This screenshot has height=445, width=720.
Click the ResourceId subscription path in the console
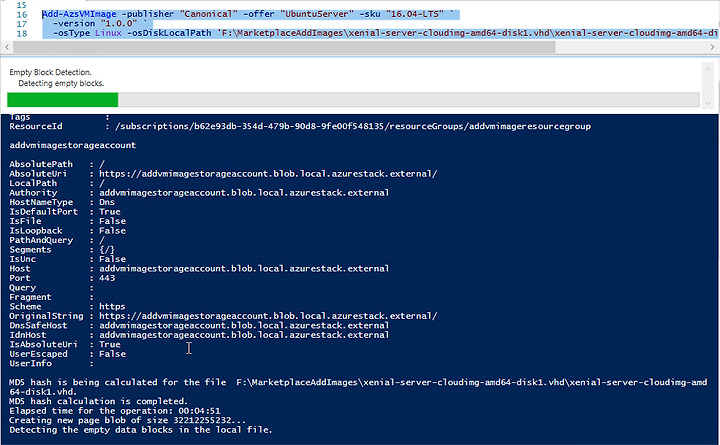(x=353, y=126)
